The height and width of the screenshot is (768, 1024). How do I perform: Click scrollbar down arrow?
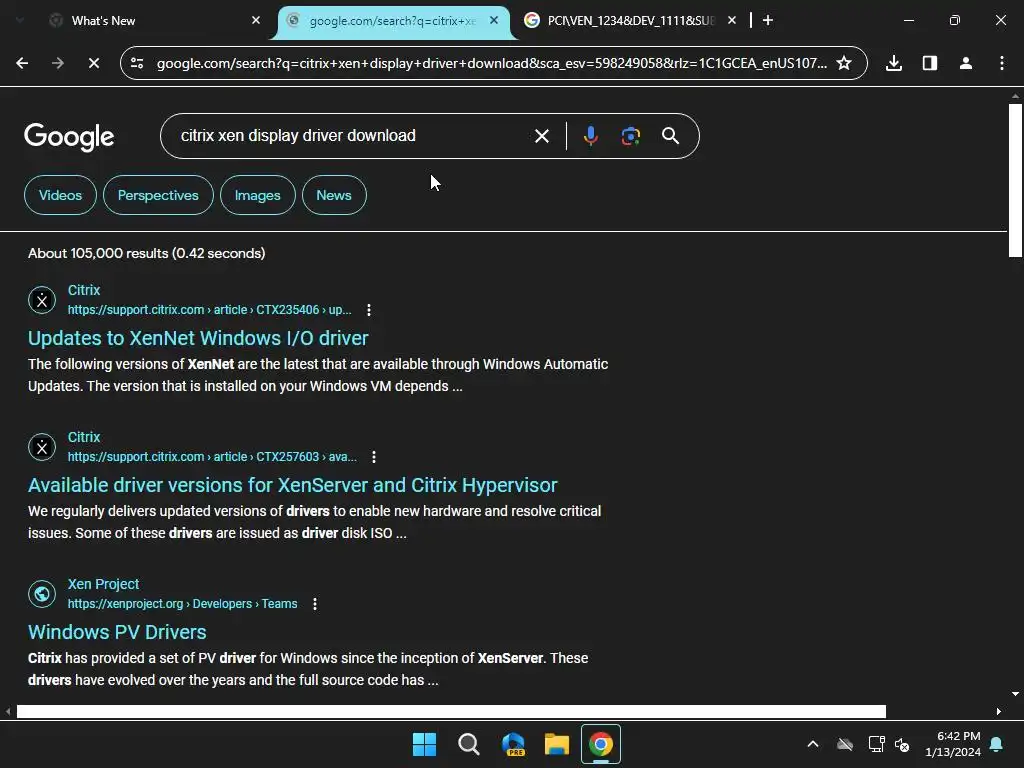point(1015,694)
